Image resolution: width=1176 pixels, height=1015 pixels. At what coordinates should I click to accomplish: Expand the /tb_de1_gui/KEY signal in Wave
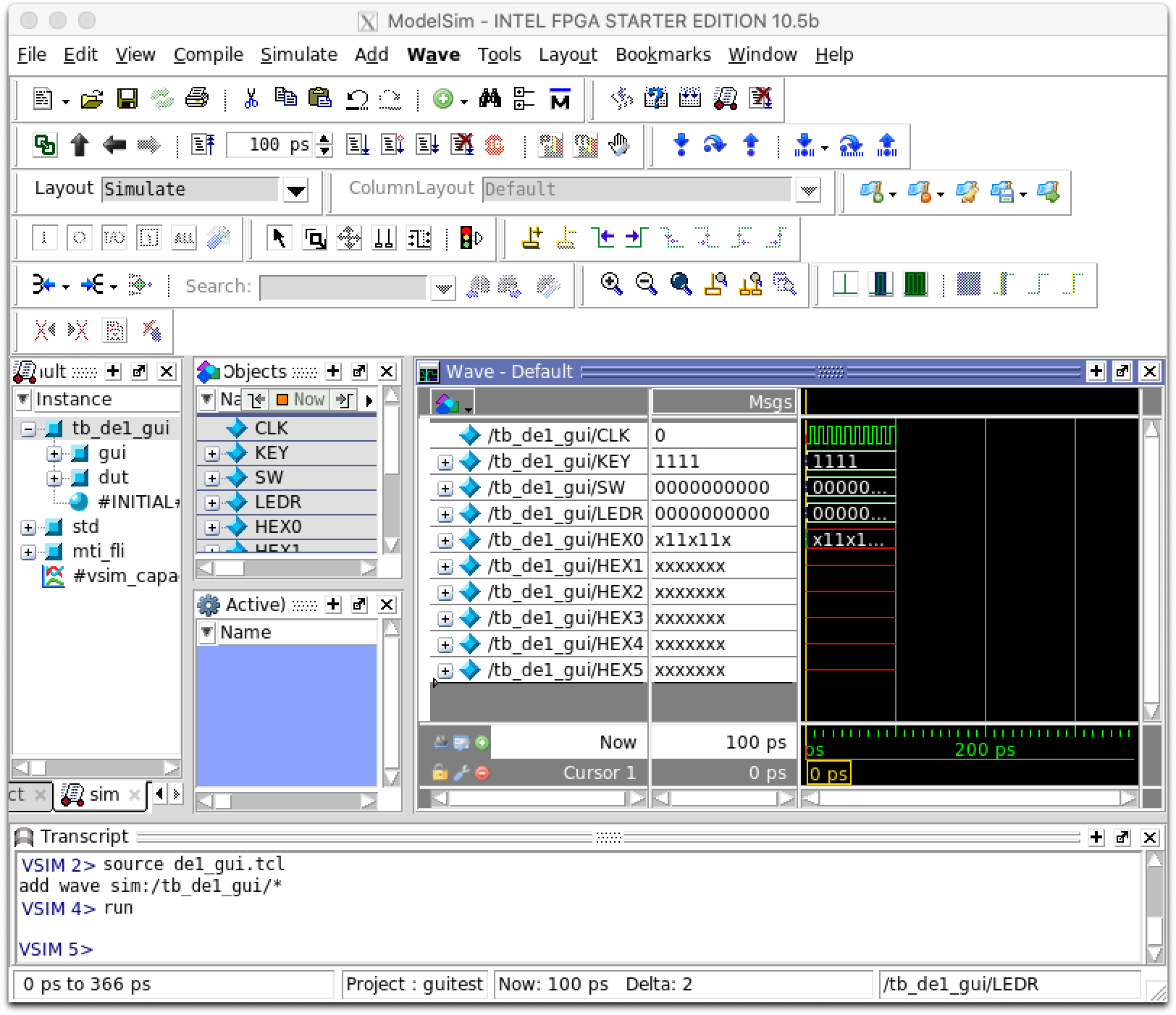pyautogui.click(x=445, y=463)
